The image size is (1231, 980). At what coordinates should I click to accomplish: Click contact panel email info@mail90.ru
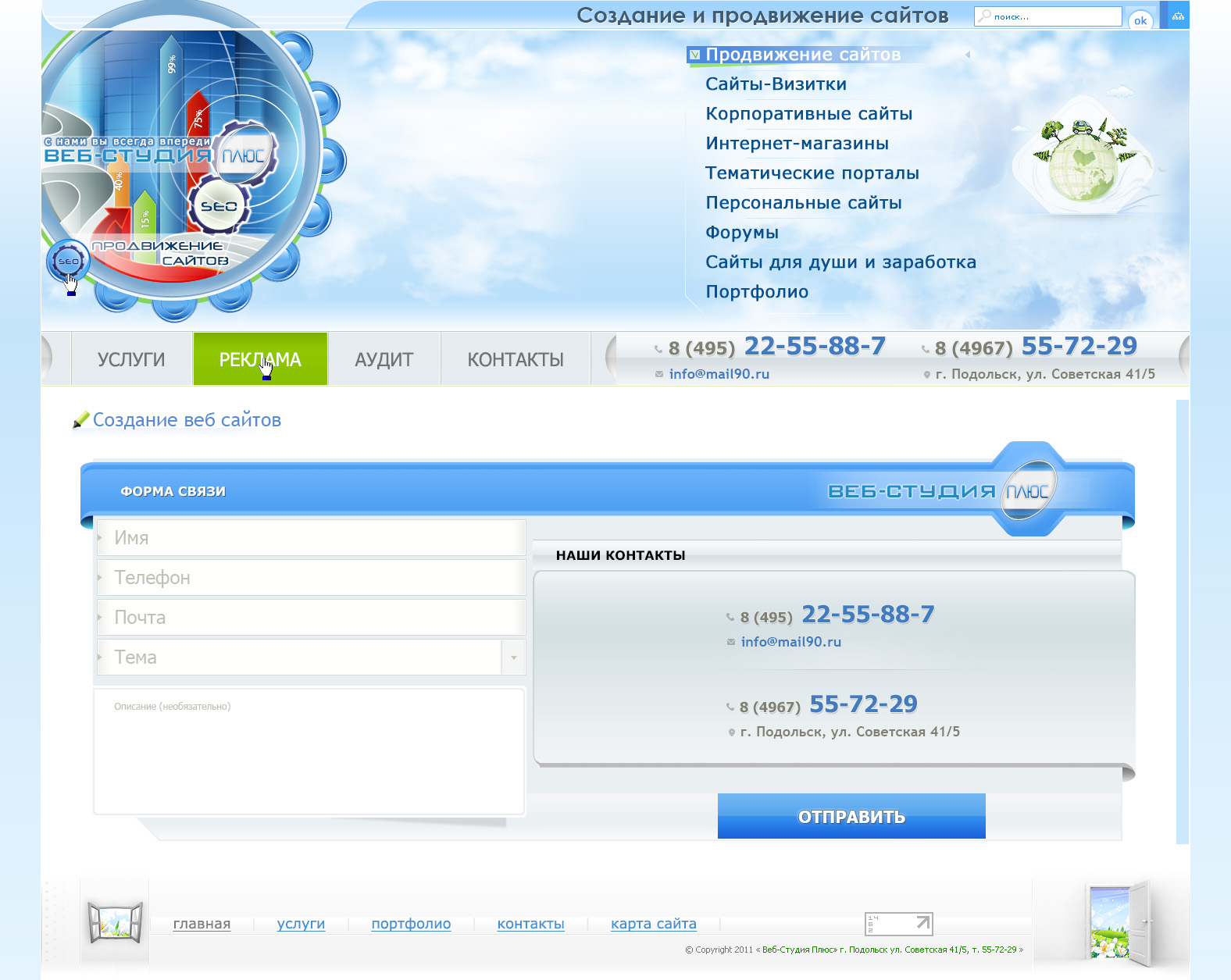[x=790, y=642]
